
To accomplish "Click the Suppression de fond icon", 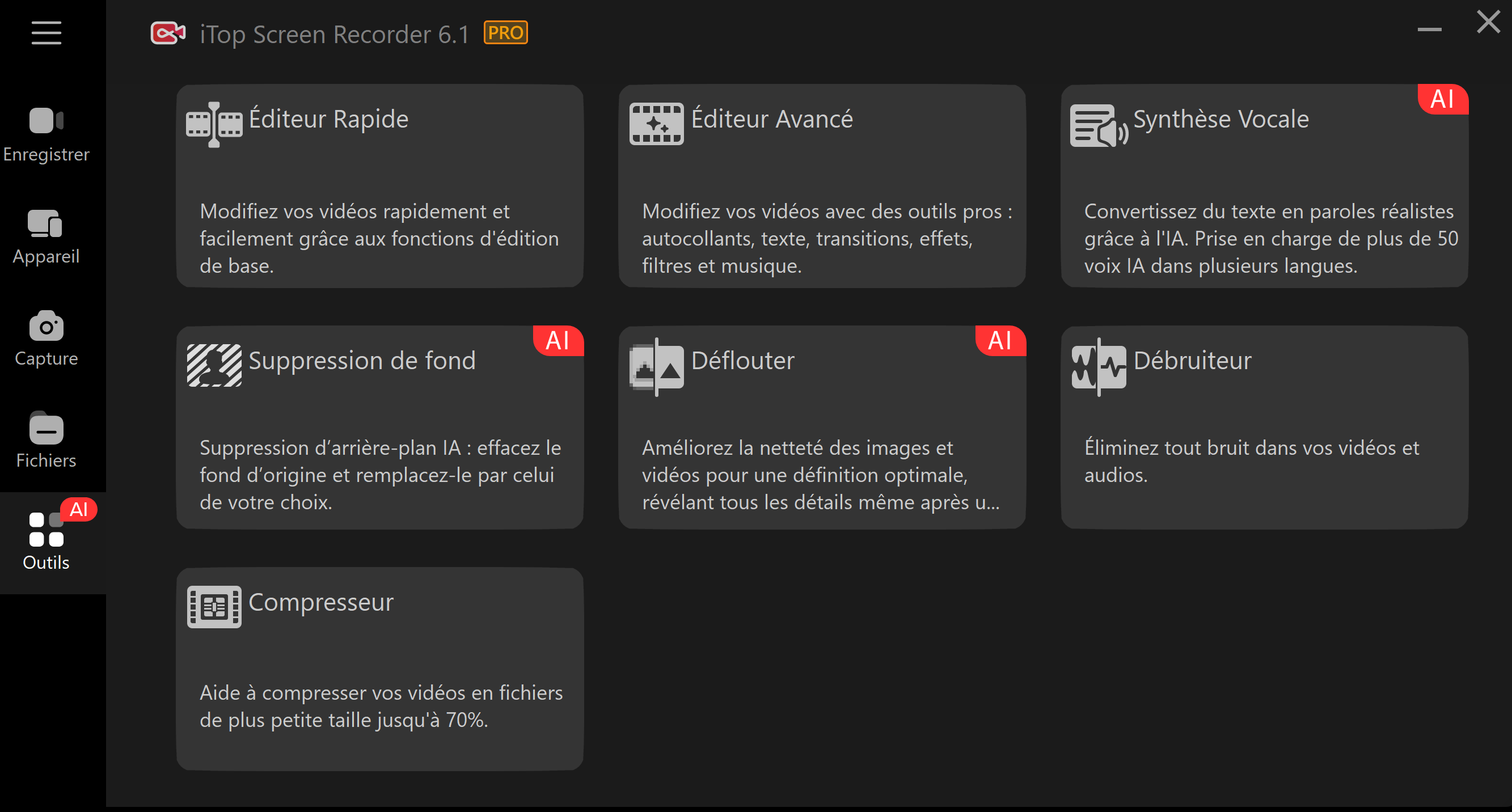I will [214, 366].
